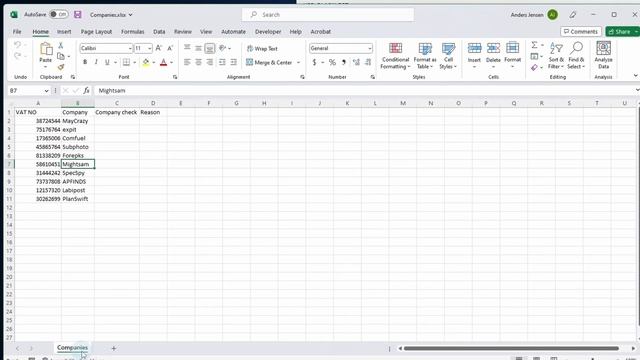Click the Accounting dollar format icon
Viewport: 640px width, 360px height.
coord(314,62)
